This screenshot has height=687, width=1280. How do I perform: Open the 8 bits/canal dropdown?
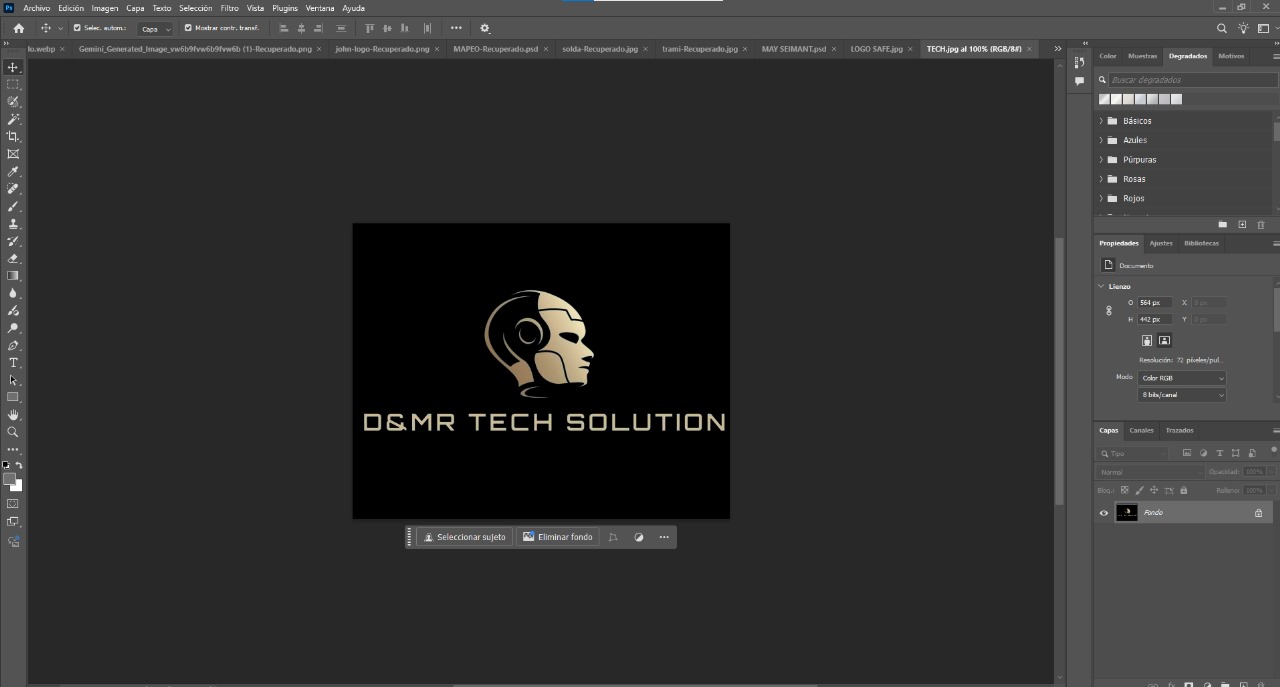coord(1181,395)
